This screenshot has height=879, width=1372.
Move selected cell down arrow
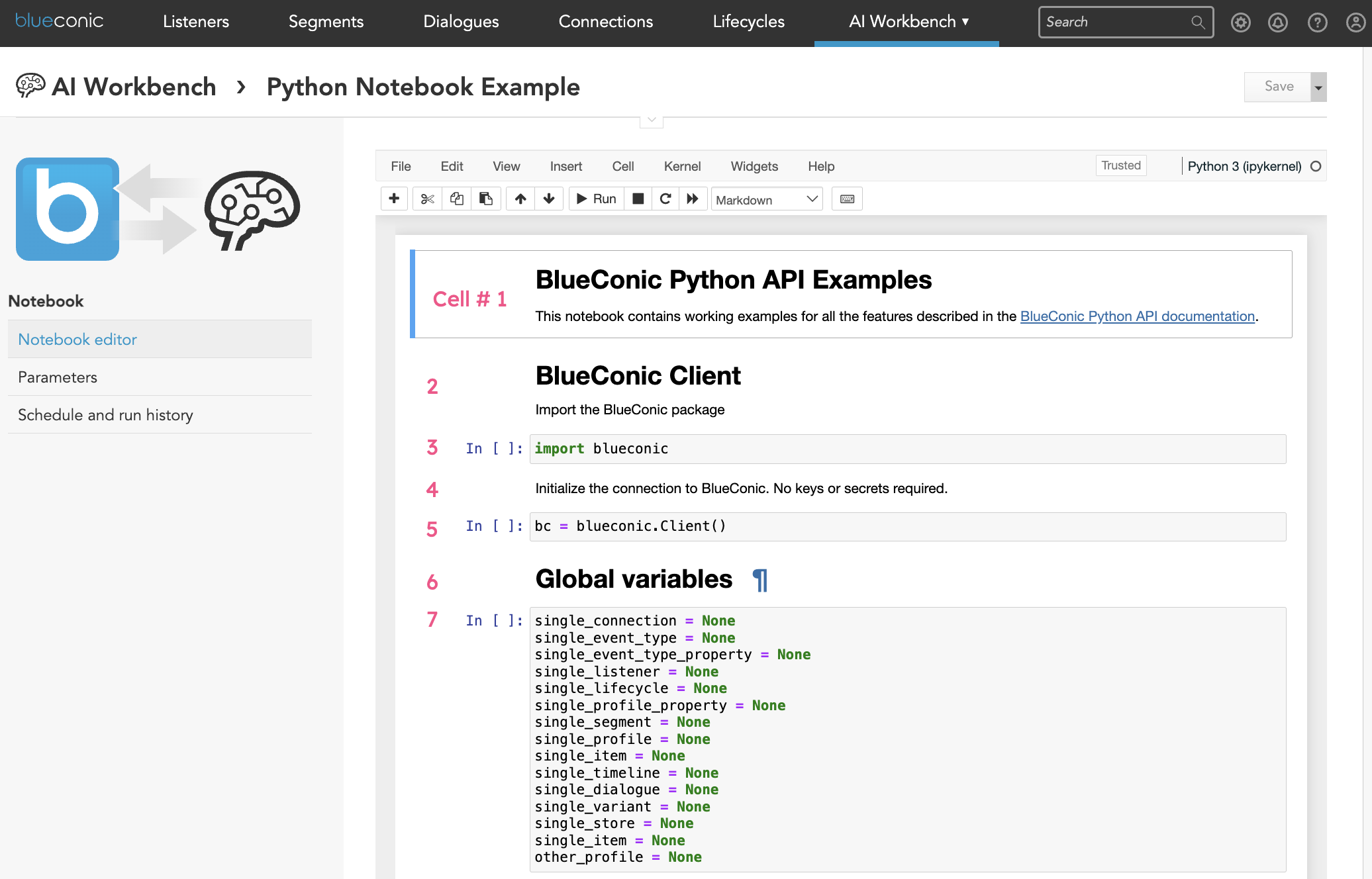[549, 199]
